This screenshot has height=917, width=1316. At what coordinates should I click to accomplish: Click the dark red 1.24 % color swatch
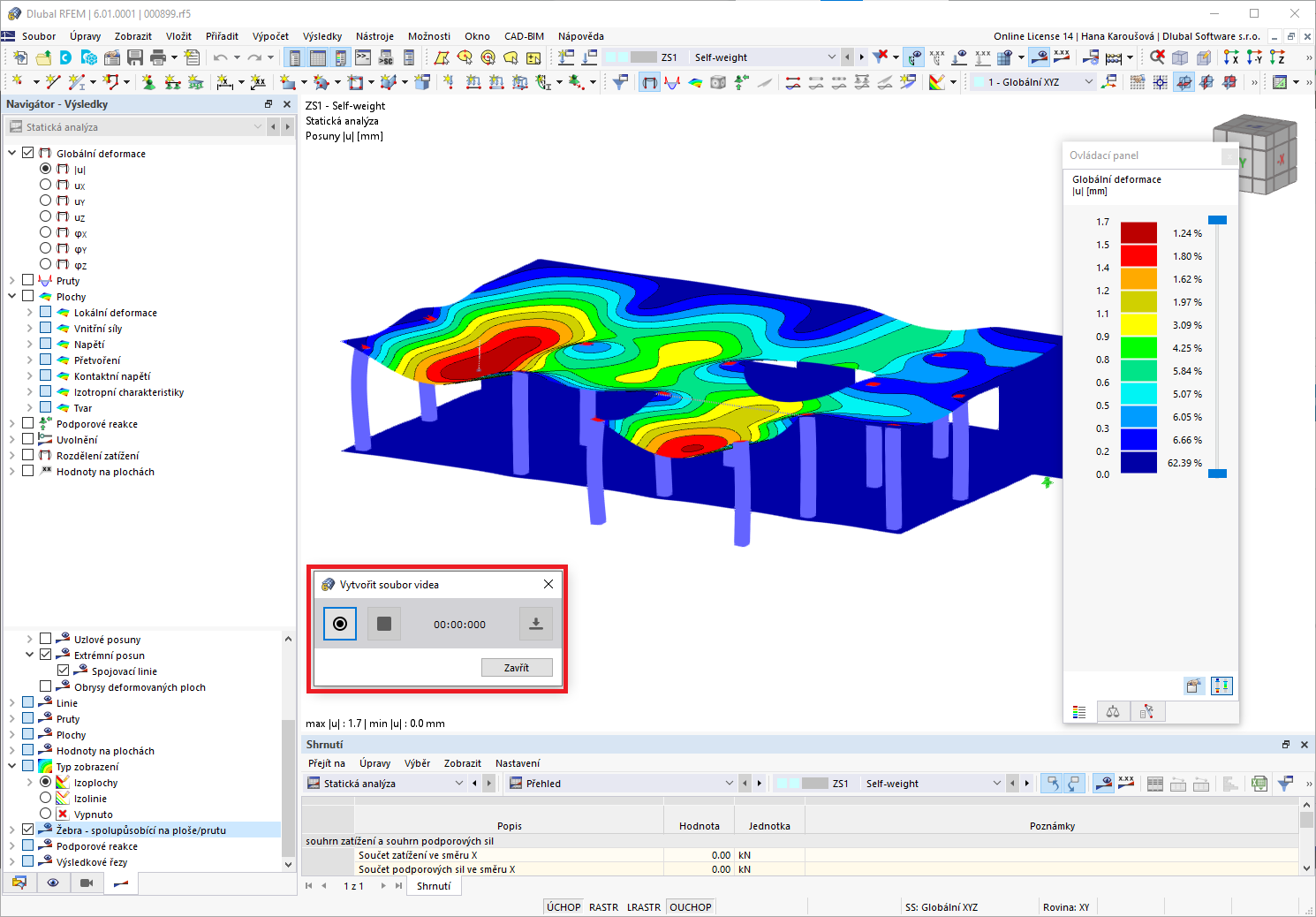pos(1138,233)
